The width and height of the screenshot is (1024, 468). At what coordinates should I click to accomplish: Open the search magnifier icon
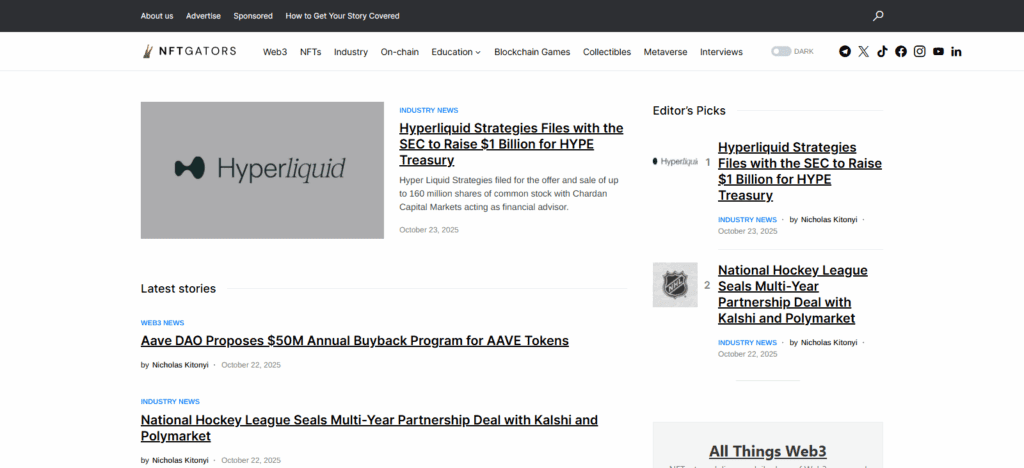click(878, 16)
